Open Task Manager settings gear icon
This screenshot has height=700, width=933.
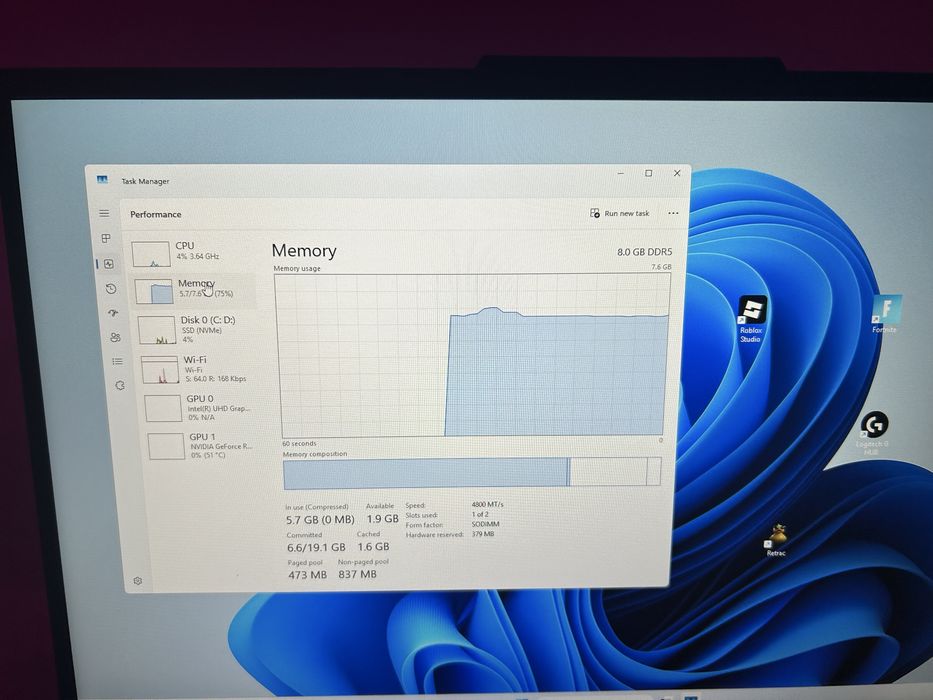tap(138, 580)
